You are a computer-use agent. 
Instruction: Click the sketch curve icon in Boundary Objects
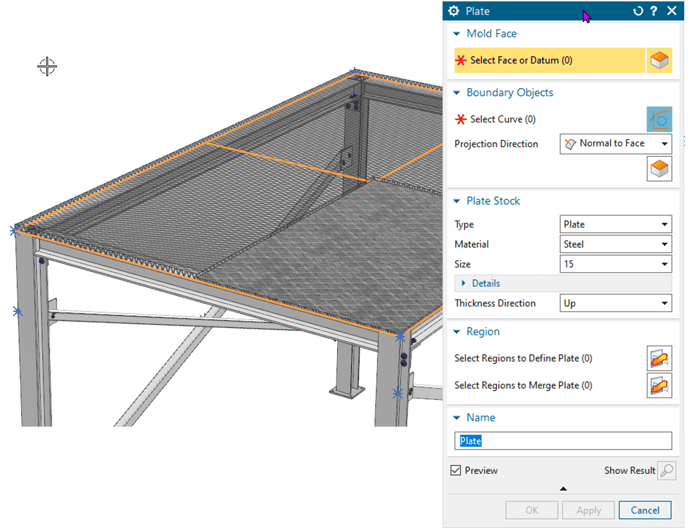(659, 120)
